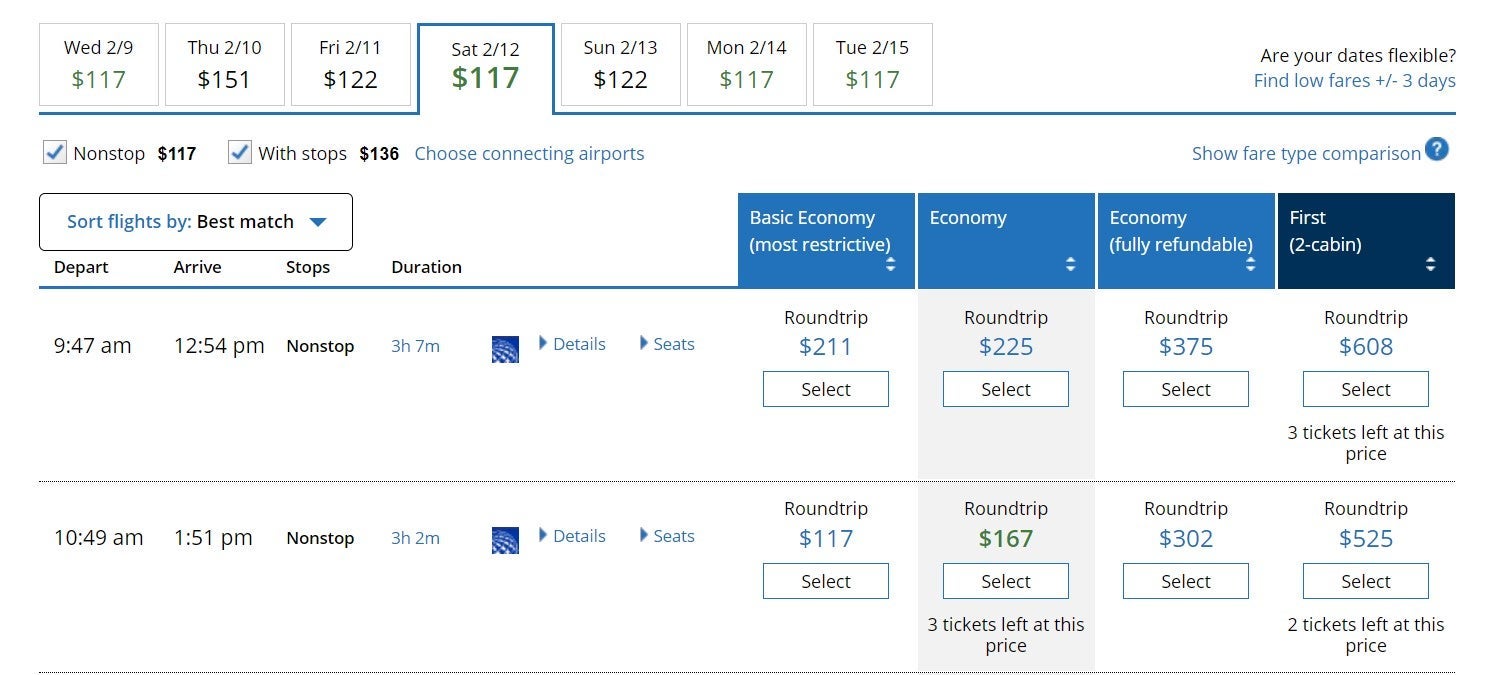Image resolution: width=1509 pixels, height=675 pixels.
Task: Click the 3h 7m duration link
Action: tap(415, 347)
